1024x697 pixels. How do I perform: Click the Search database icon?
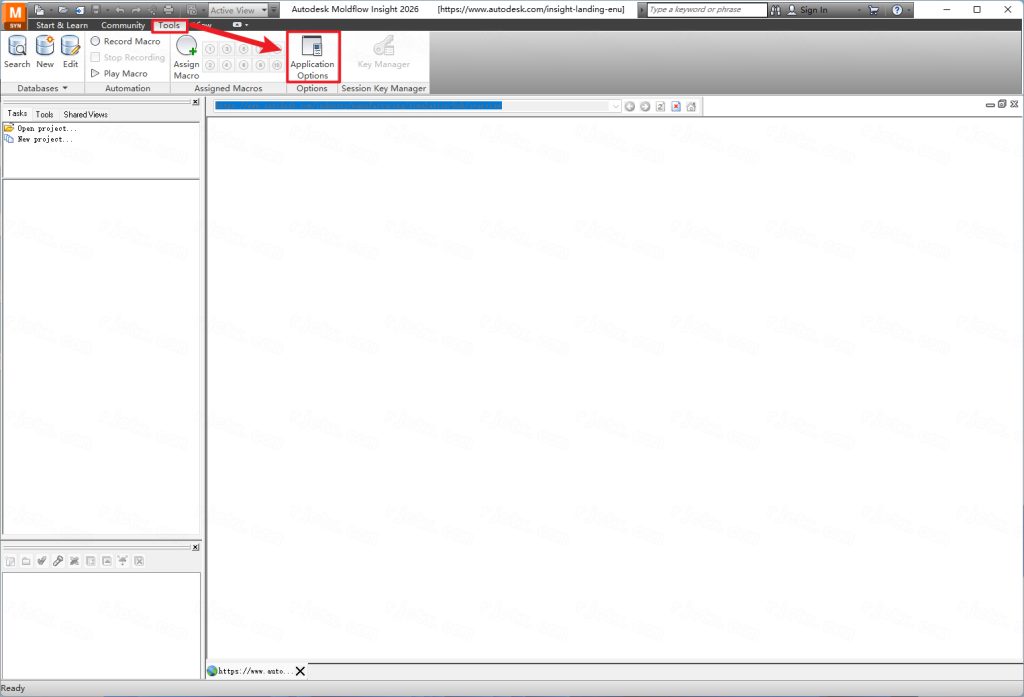(17, 52)
